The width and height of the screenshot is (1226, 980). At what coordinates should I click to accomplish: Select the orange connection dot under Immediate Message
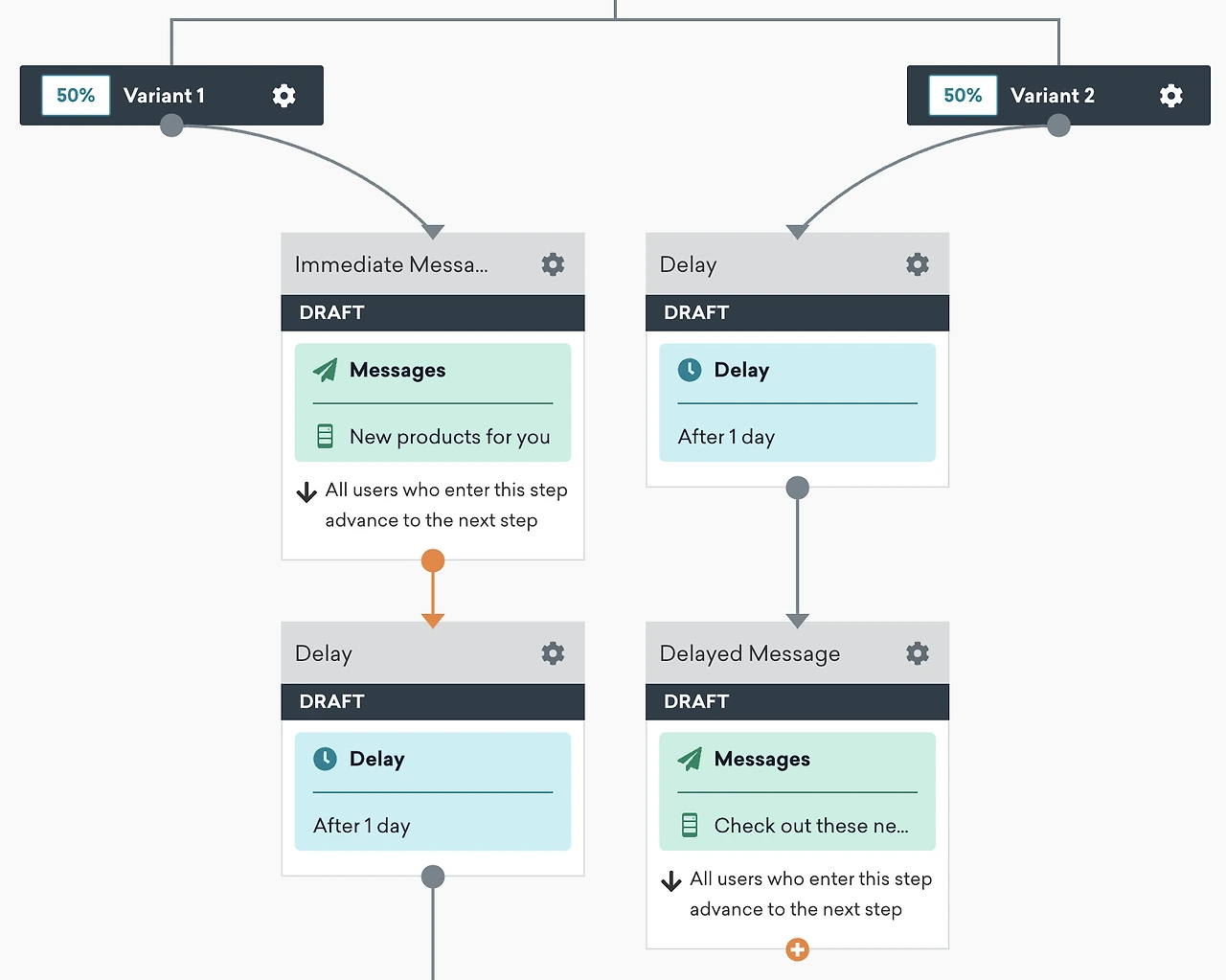432,560
